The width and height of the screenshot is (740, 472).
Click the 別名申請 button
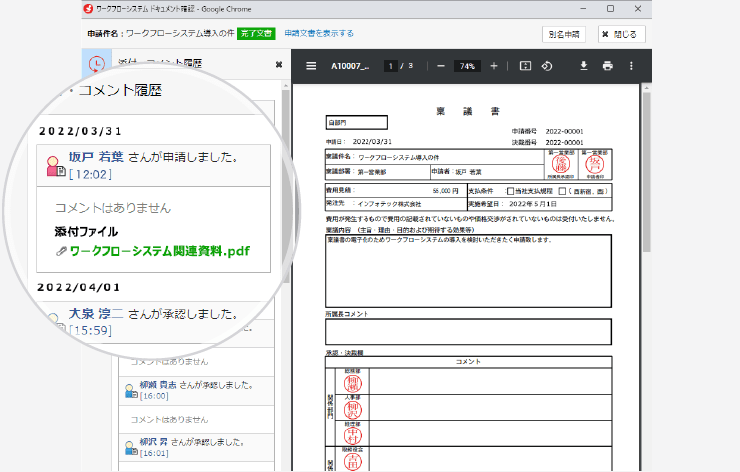click(564, 34)
